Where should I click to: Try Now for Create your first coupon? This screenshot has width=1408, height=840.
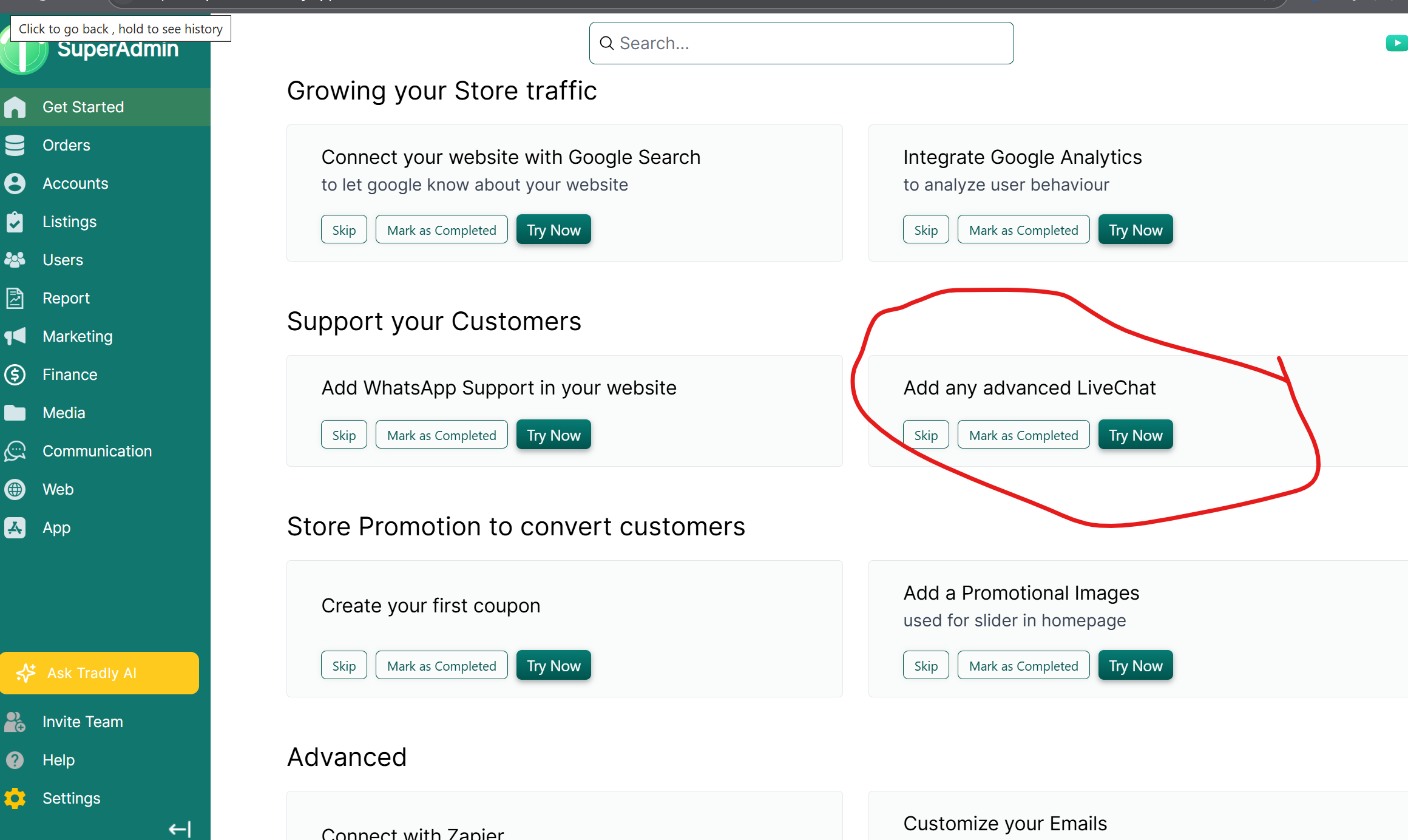coord(553,666)
